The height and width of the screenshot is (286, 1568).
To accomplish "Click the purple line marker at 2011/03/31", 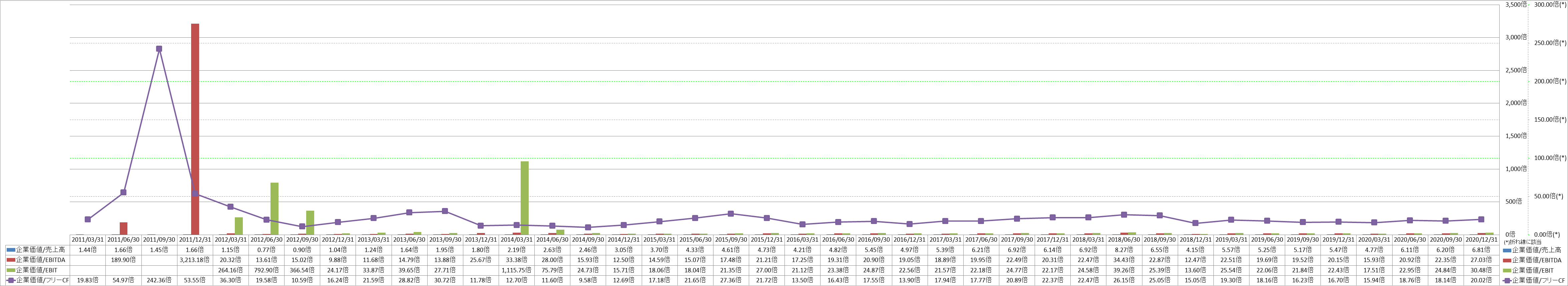I will (88, 219).
